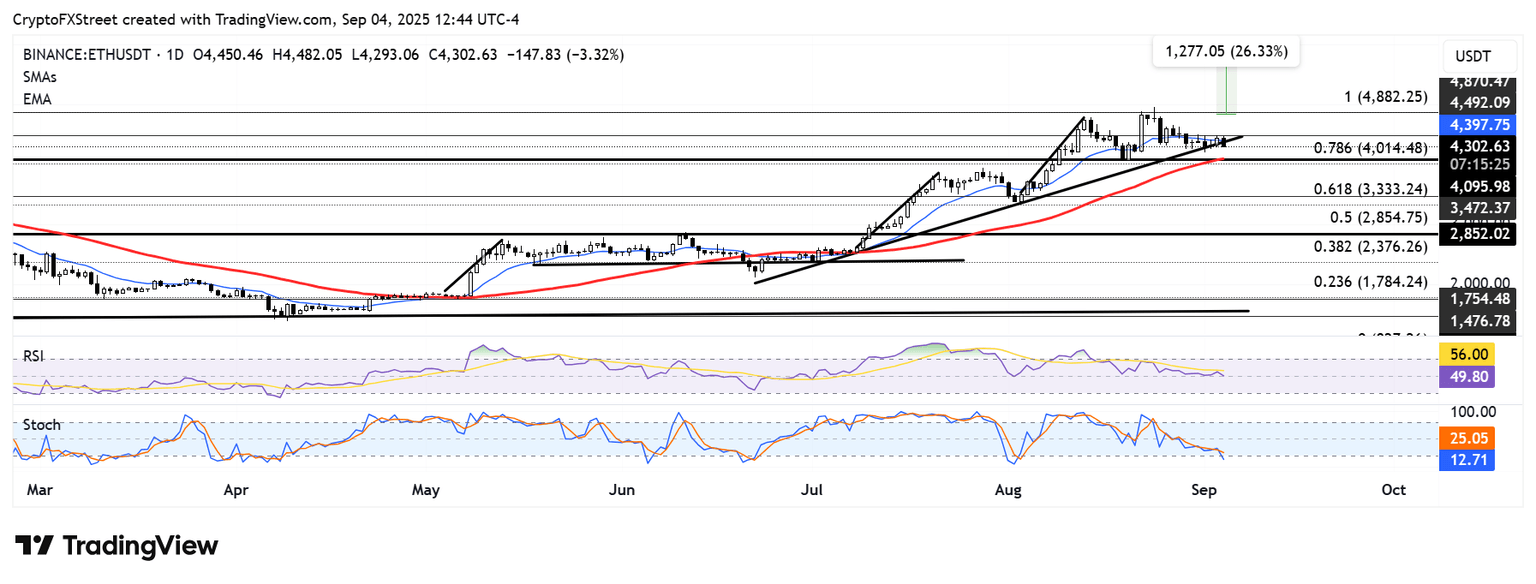Select the Stoch pane legend label
The width and height of the screenshot is (1536, 584).
point(39,425)
